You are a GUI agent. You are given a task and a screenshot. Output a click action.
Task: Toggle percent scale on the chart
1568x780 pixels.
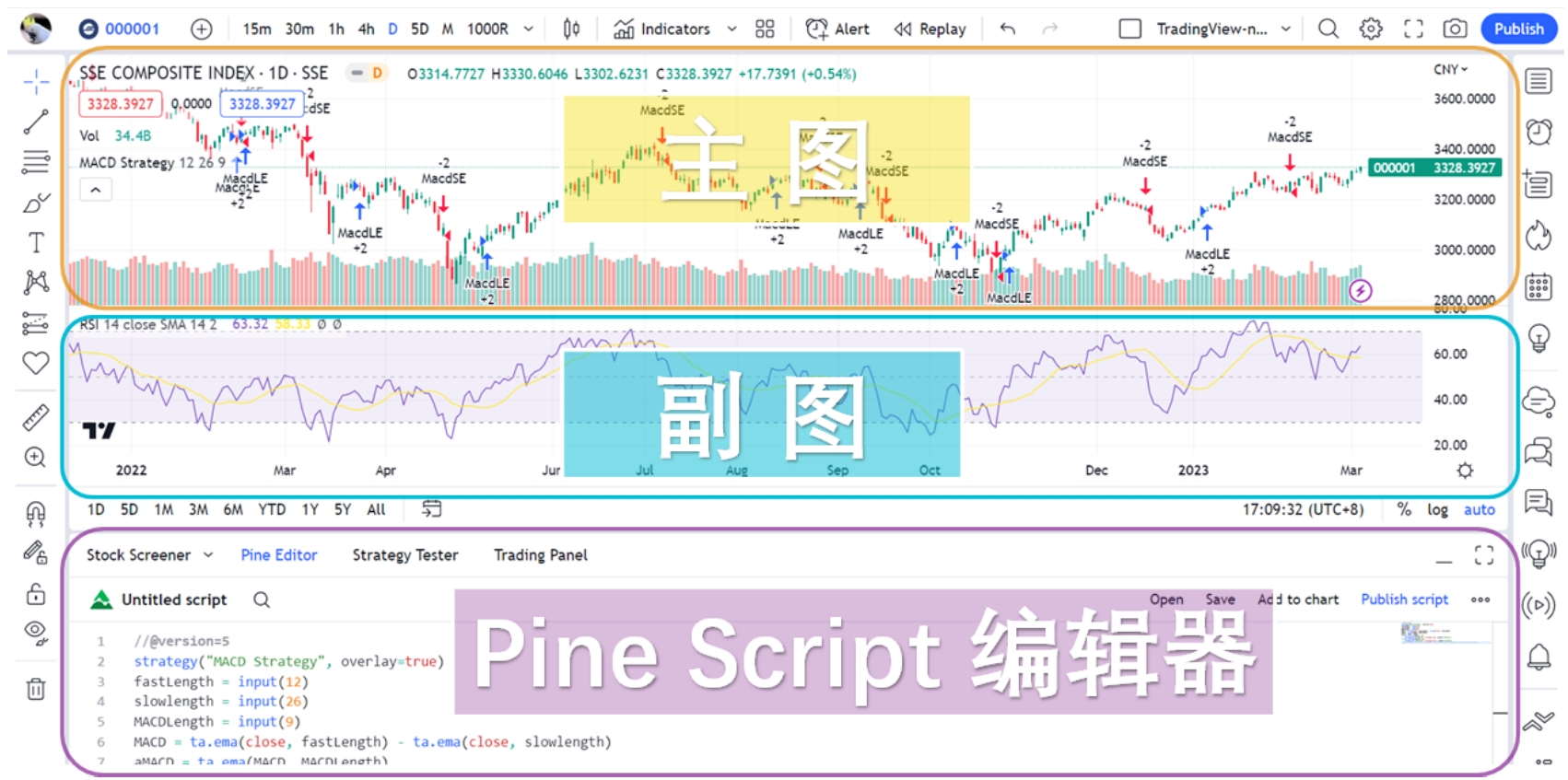[1404, 509]
